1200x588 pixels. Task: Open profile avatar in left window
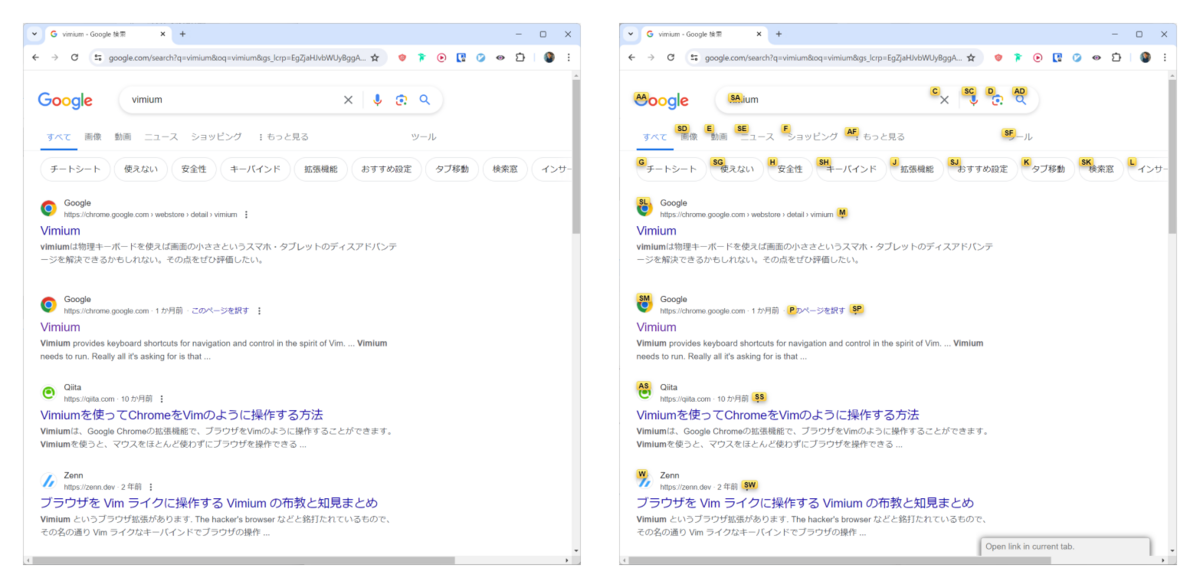pos(549,58)
